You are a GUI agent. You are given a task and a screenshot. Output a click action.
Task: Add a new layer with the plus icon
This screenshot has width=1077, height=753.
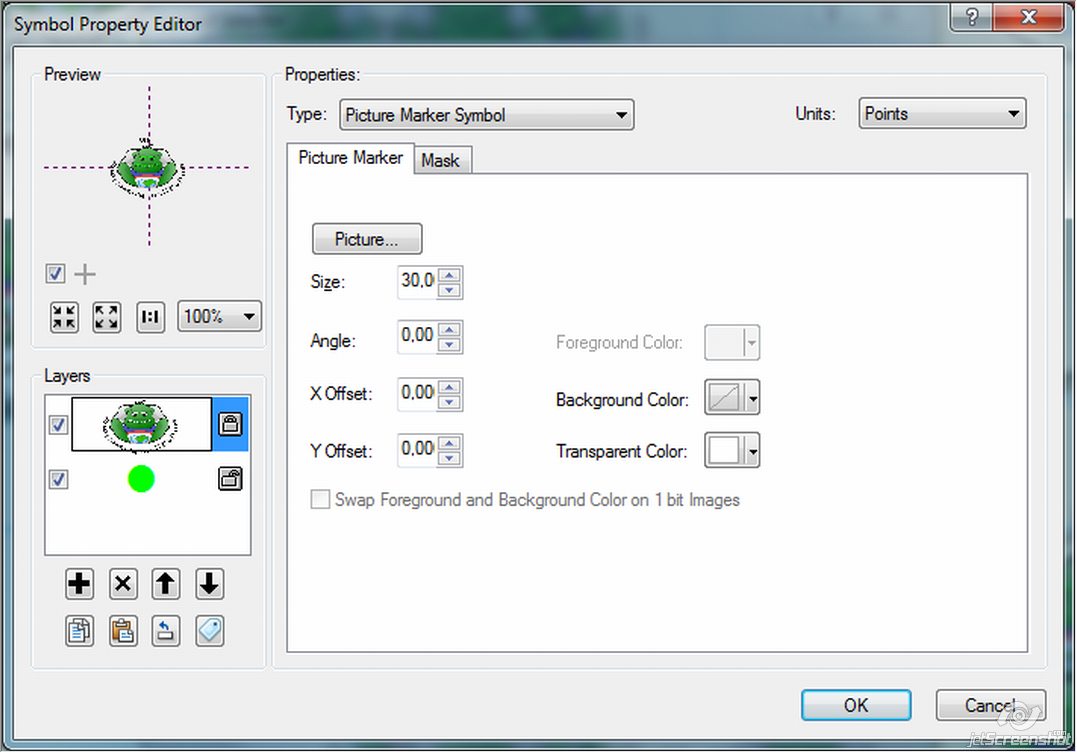click(80, 584)
